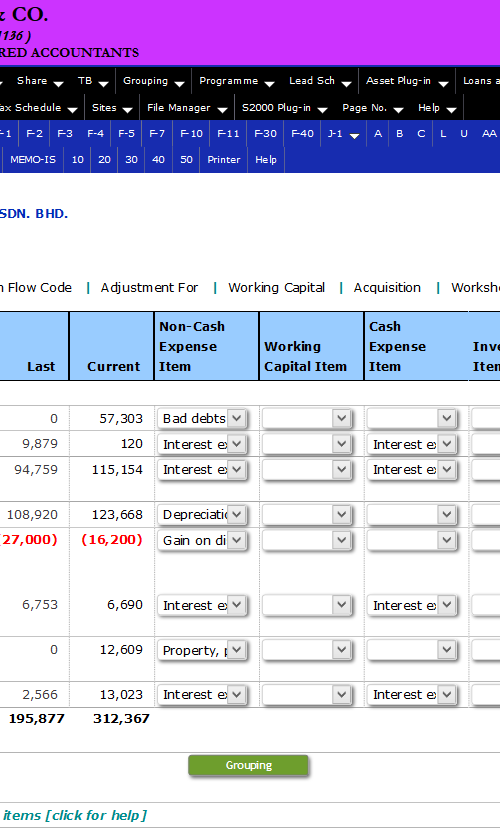
Task: Open Cash Expense dropdown in the 120 row
Action: point(412,444)
